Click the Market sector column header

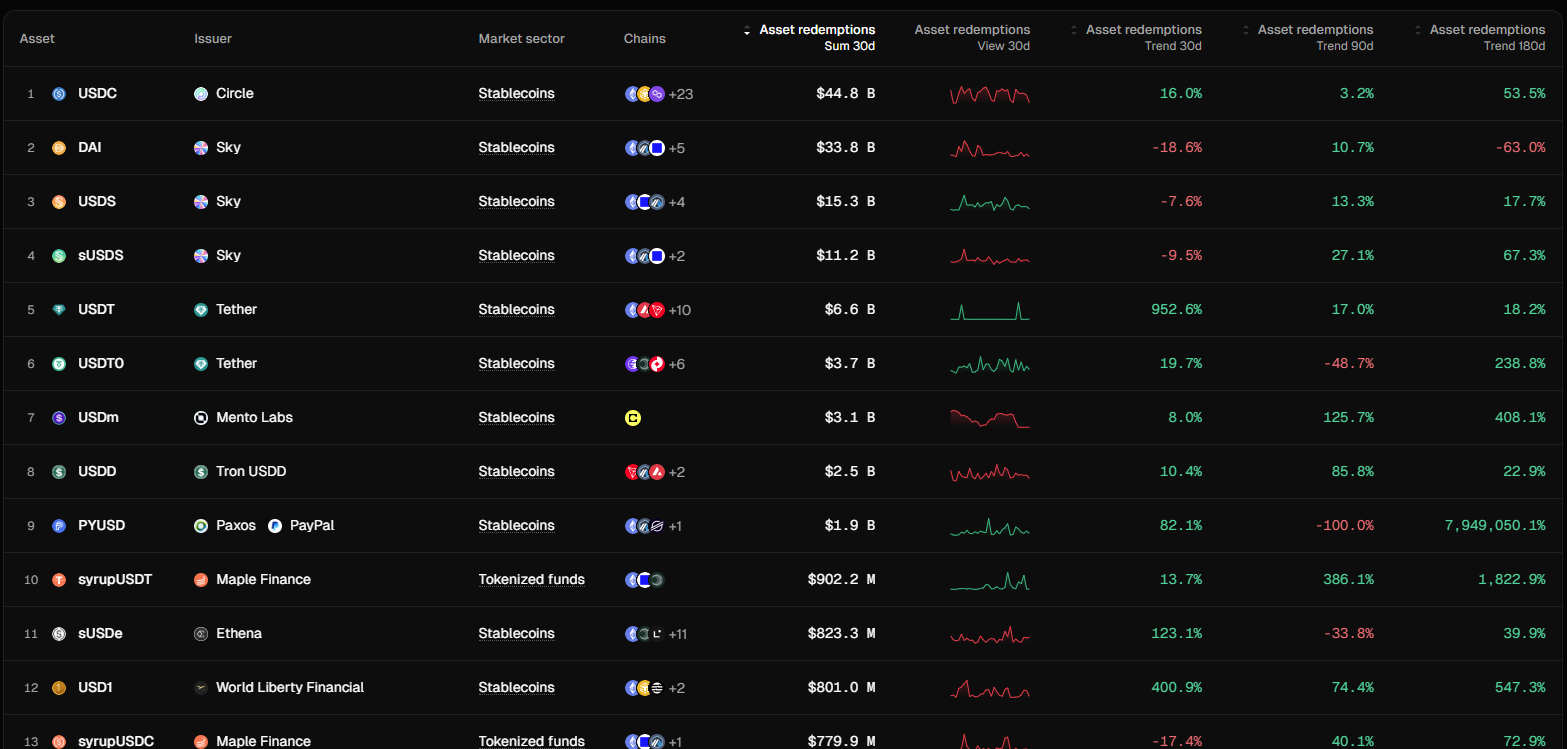(x=521, y=39)
